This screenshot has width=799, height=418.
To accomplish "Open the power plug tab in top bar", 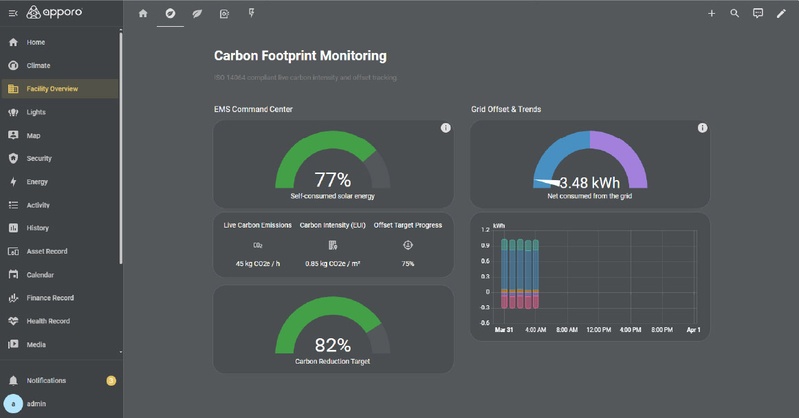I will 251,13.
